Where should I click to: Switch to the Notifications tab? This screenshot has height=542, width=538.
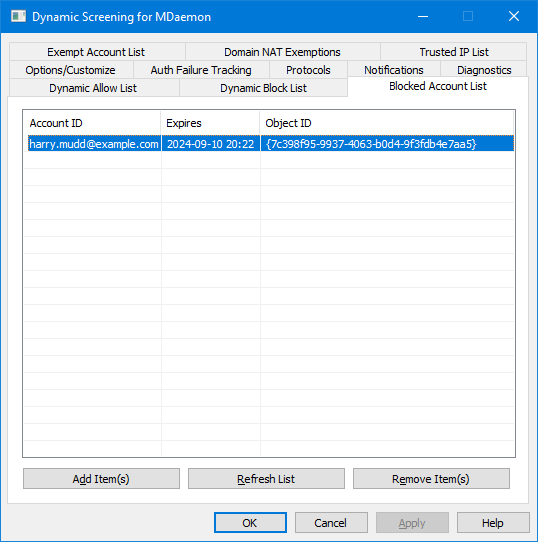(x=394, y=70)
